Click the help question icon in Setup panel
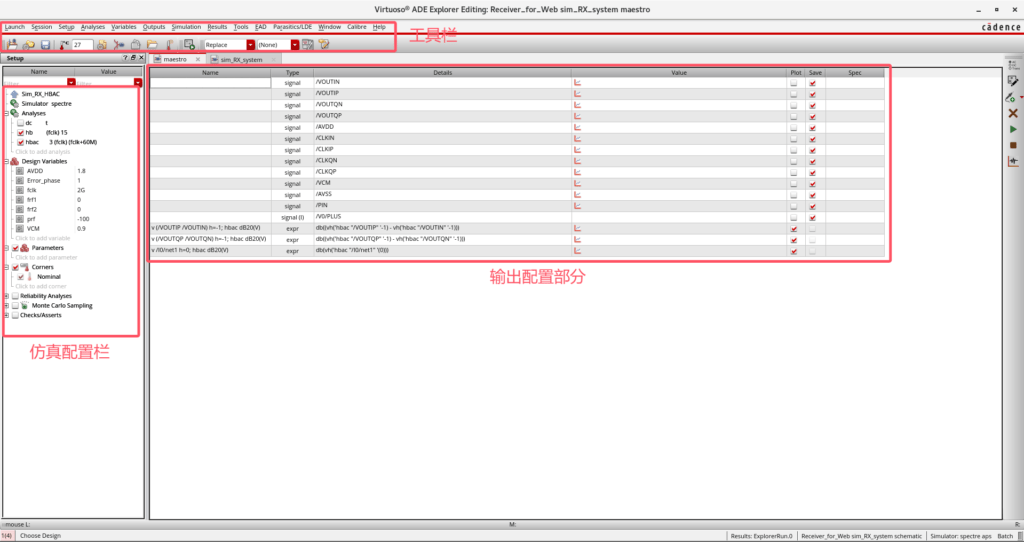1024x542 pixels. 125,58
